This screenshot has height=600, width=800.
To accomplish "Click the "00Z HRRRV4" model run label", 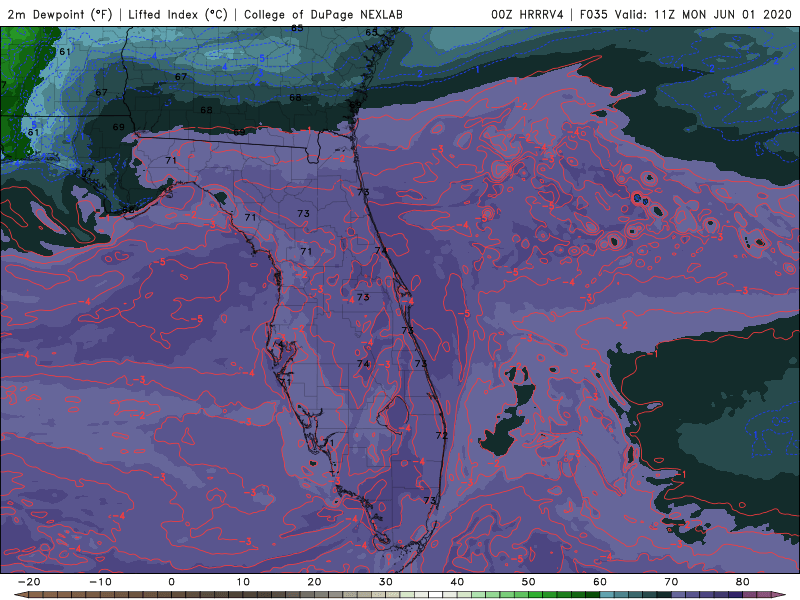I will click(x=527, y=15).
